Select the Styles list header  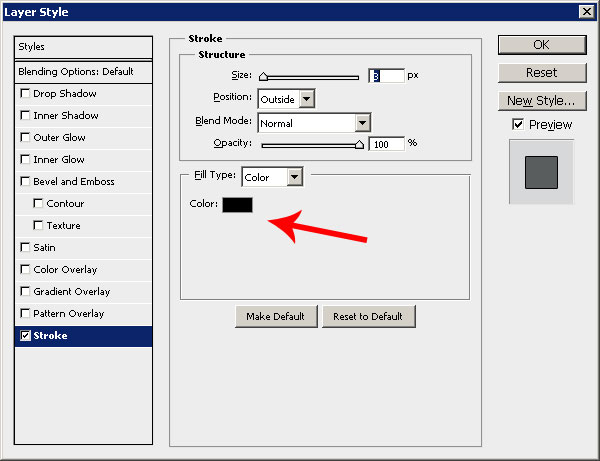pyautogui.click(x=84, y=47)
